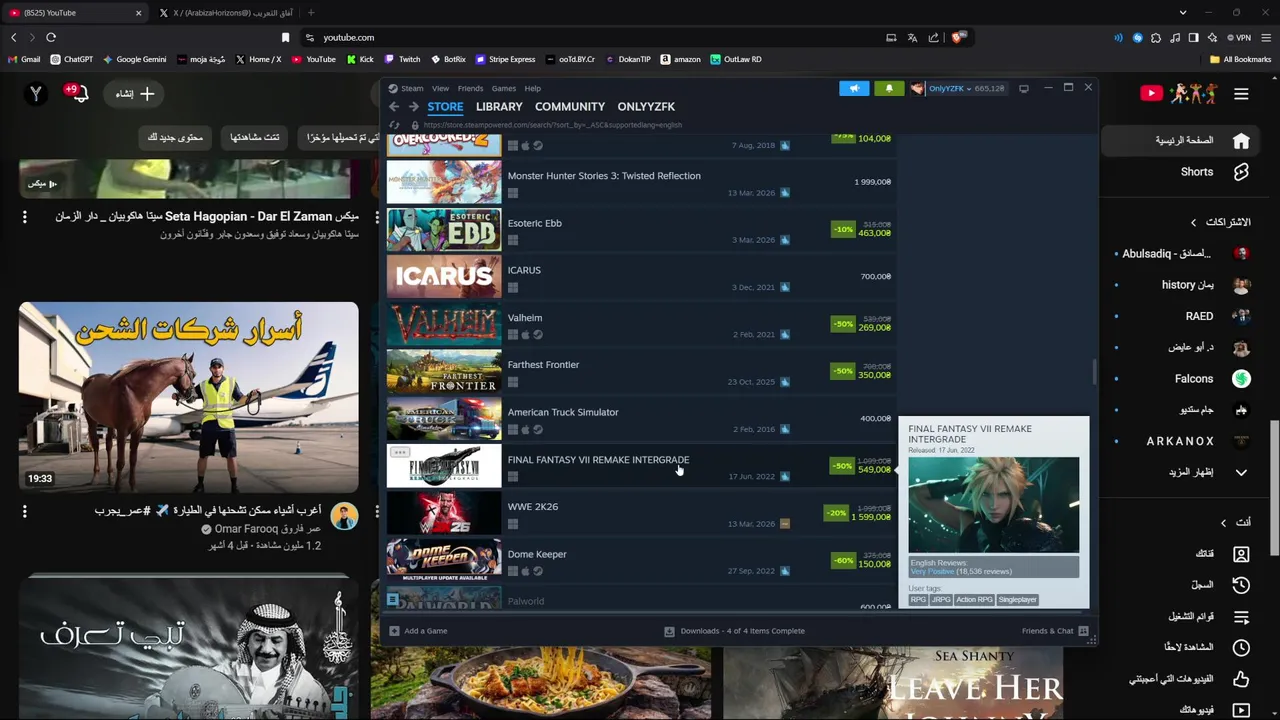Switch Steam to Big Picture mode icon

tap(1024, 88)
